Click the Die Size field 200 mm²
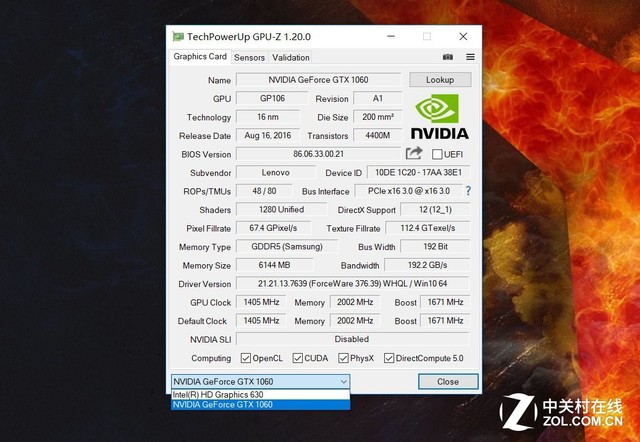This screenshot has height=442, width=640. (x=378, y=117)
